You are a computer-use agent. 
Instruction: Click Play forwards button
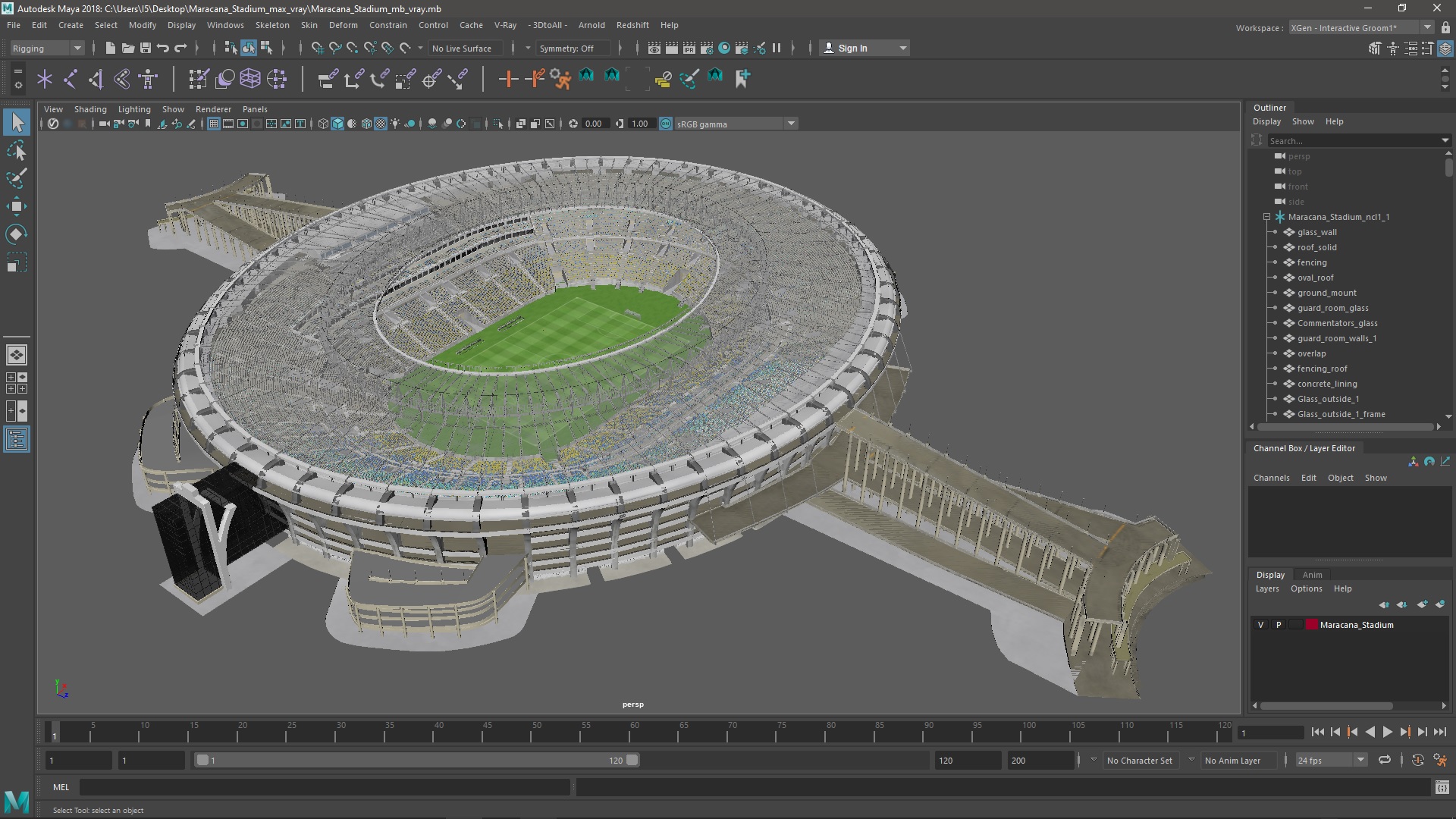point(1387,732)
